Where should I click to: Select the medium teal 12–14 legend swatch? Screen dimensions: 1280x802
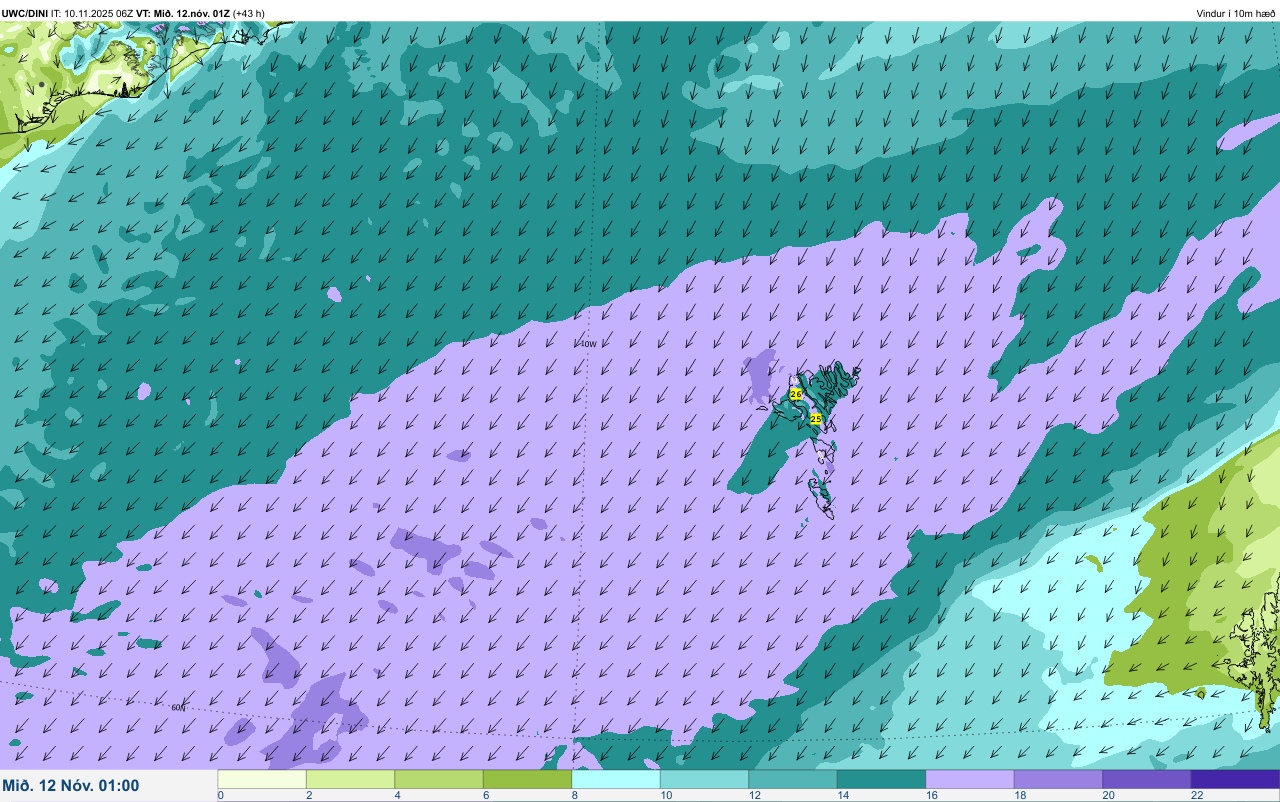click(793, 779)
